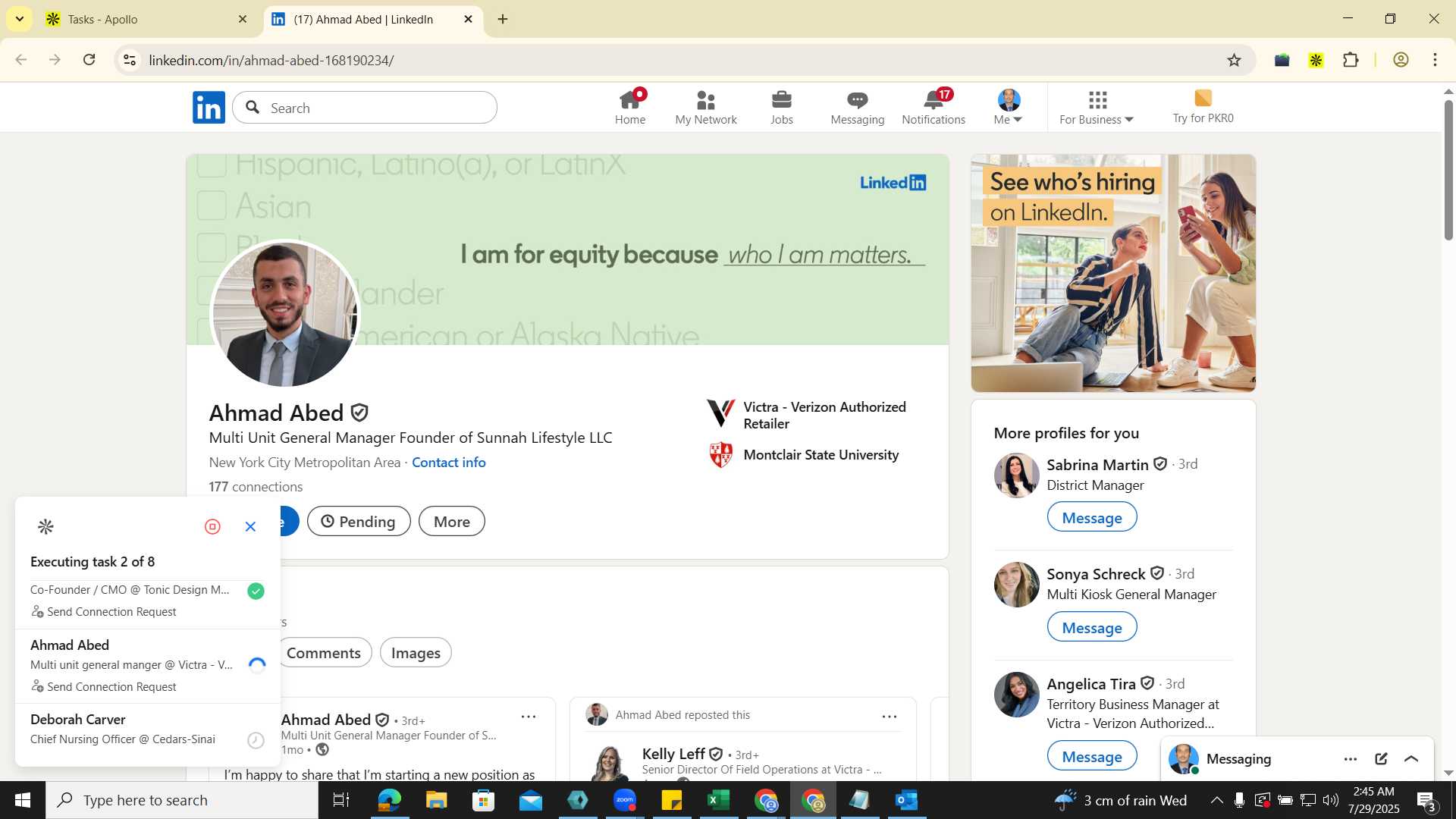Close the Apollo task panel

point(251,526)
